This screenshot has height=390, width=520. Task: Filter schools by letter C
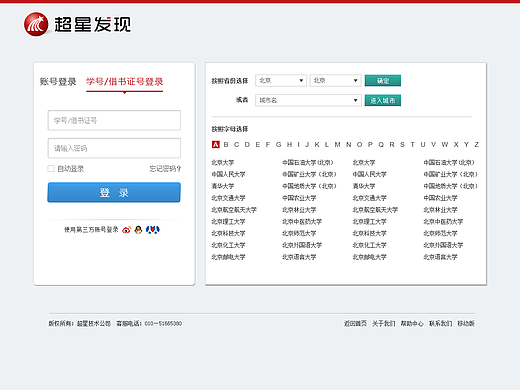[x=237, y=144]
